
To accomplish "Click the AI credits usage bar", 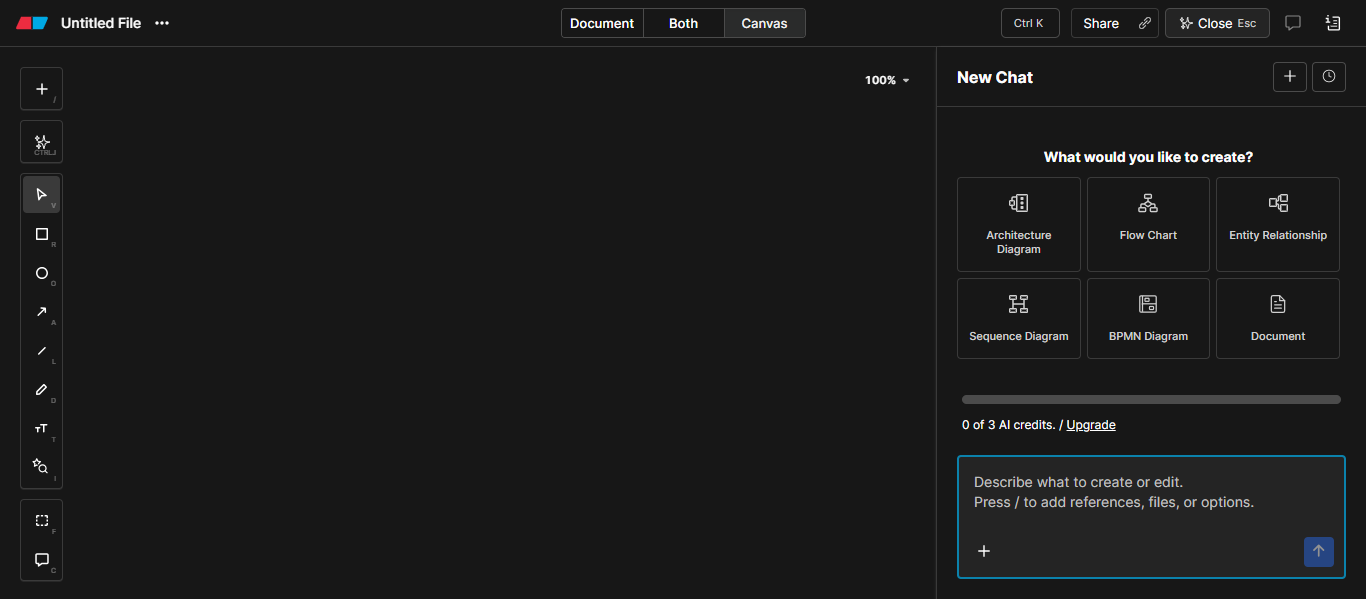I will [1151, 399].
